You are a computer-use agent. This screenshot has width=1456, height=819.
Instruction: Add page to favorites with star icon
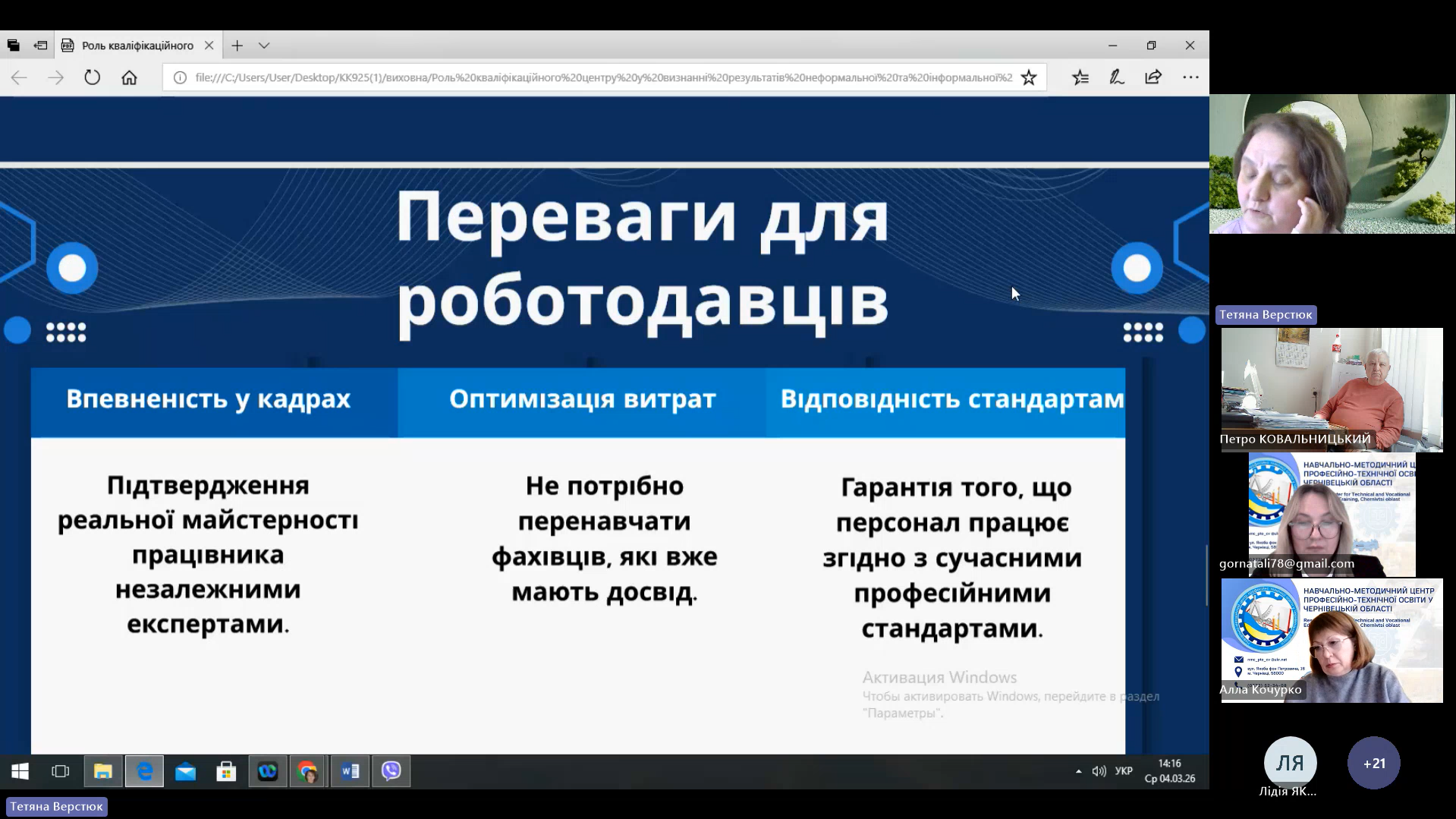coord(1028,77)
